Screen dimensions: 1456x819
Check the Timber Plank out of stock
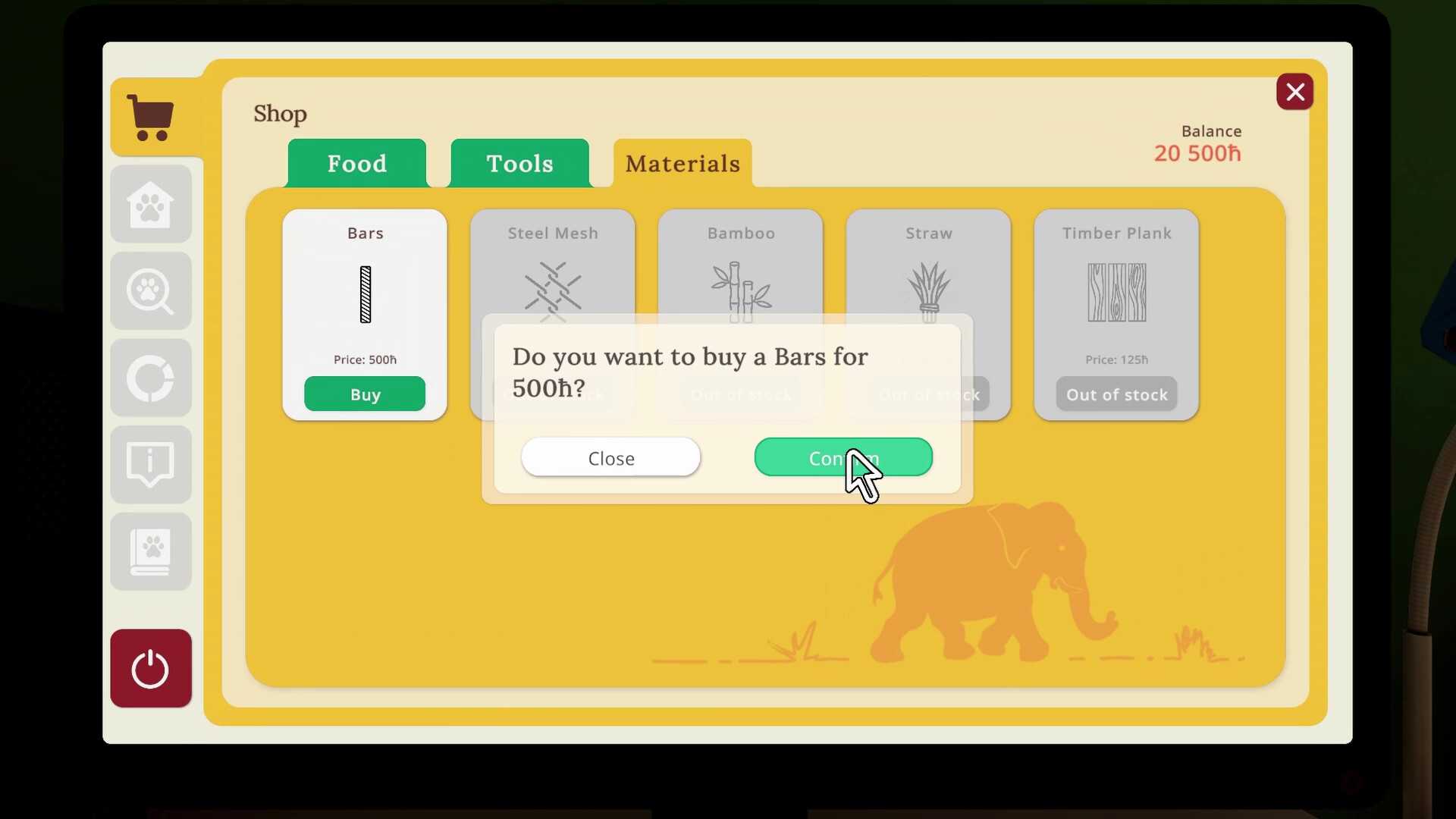click(x=1116, y=393)
